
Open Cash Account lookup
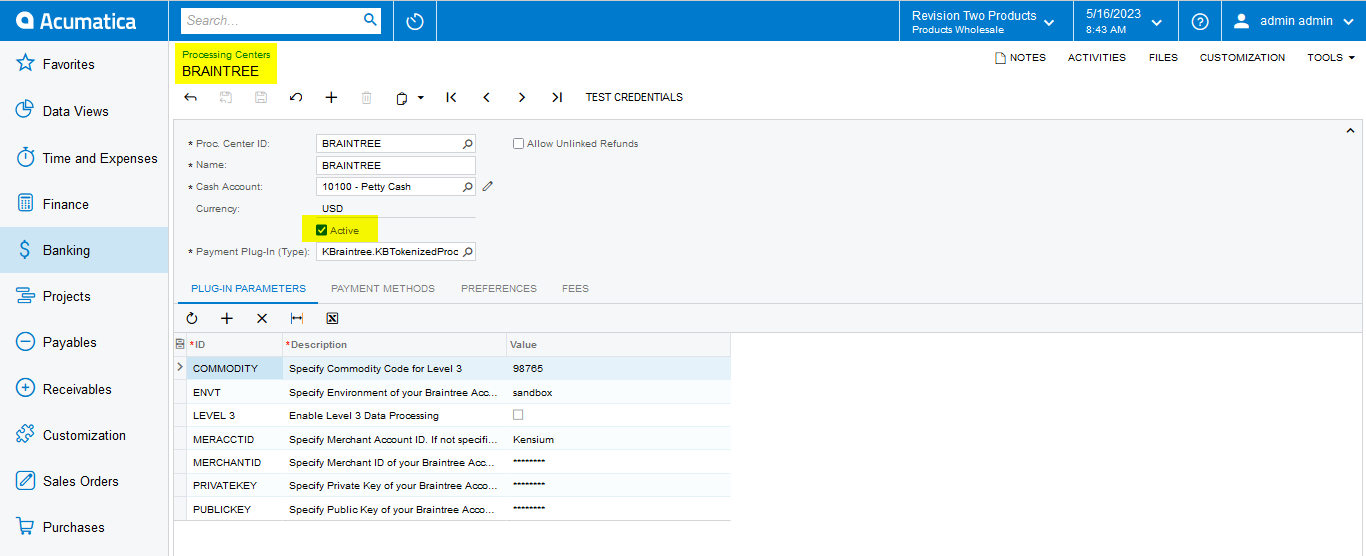click(x=467, y=187)
